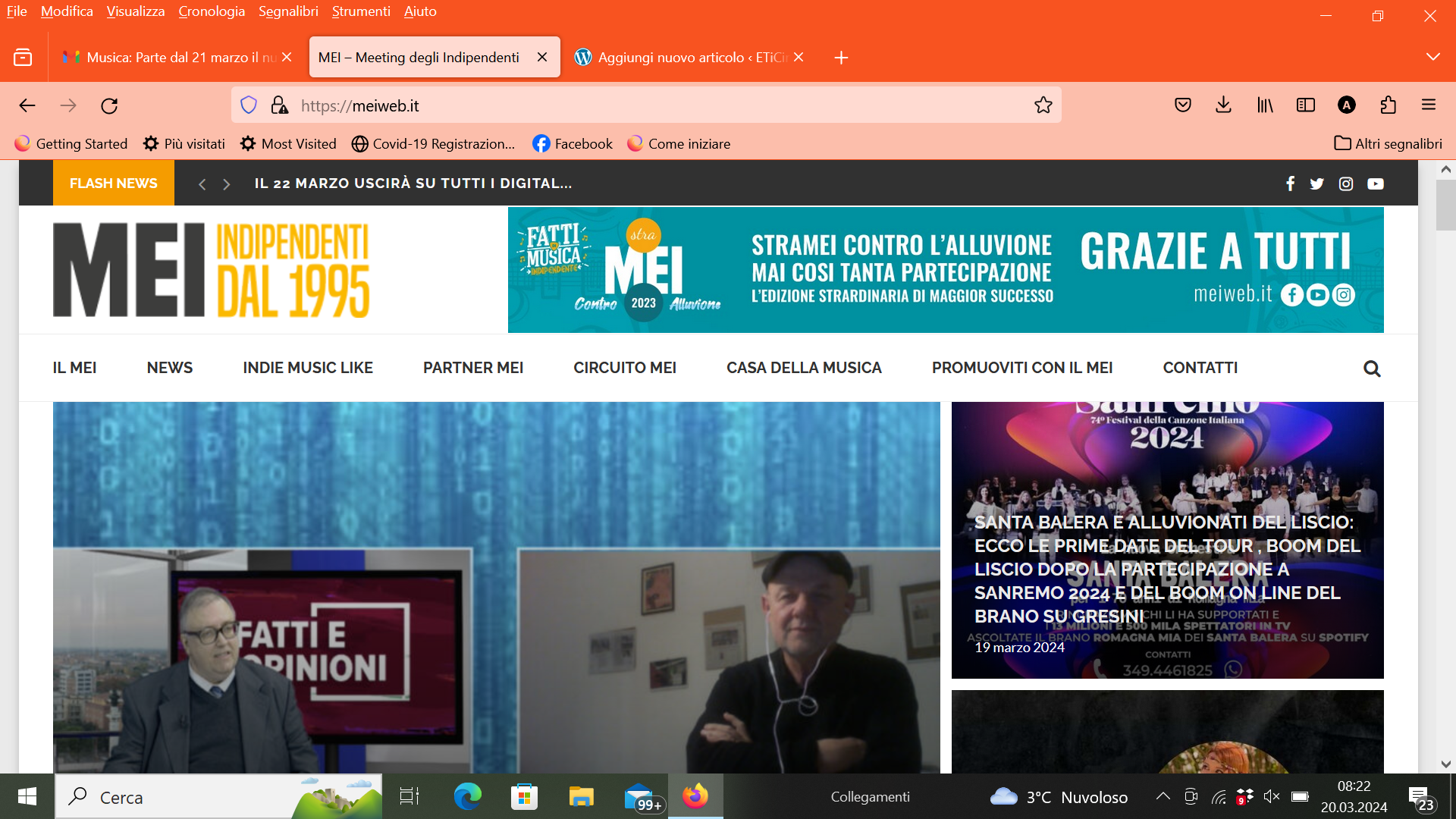1456x819 pixels.
Task: Open PARTNER MEI section
Action: click(x=473, y=368)
